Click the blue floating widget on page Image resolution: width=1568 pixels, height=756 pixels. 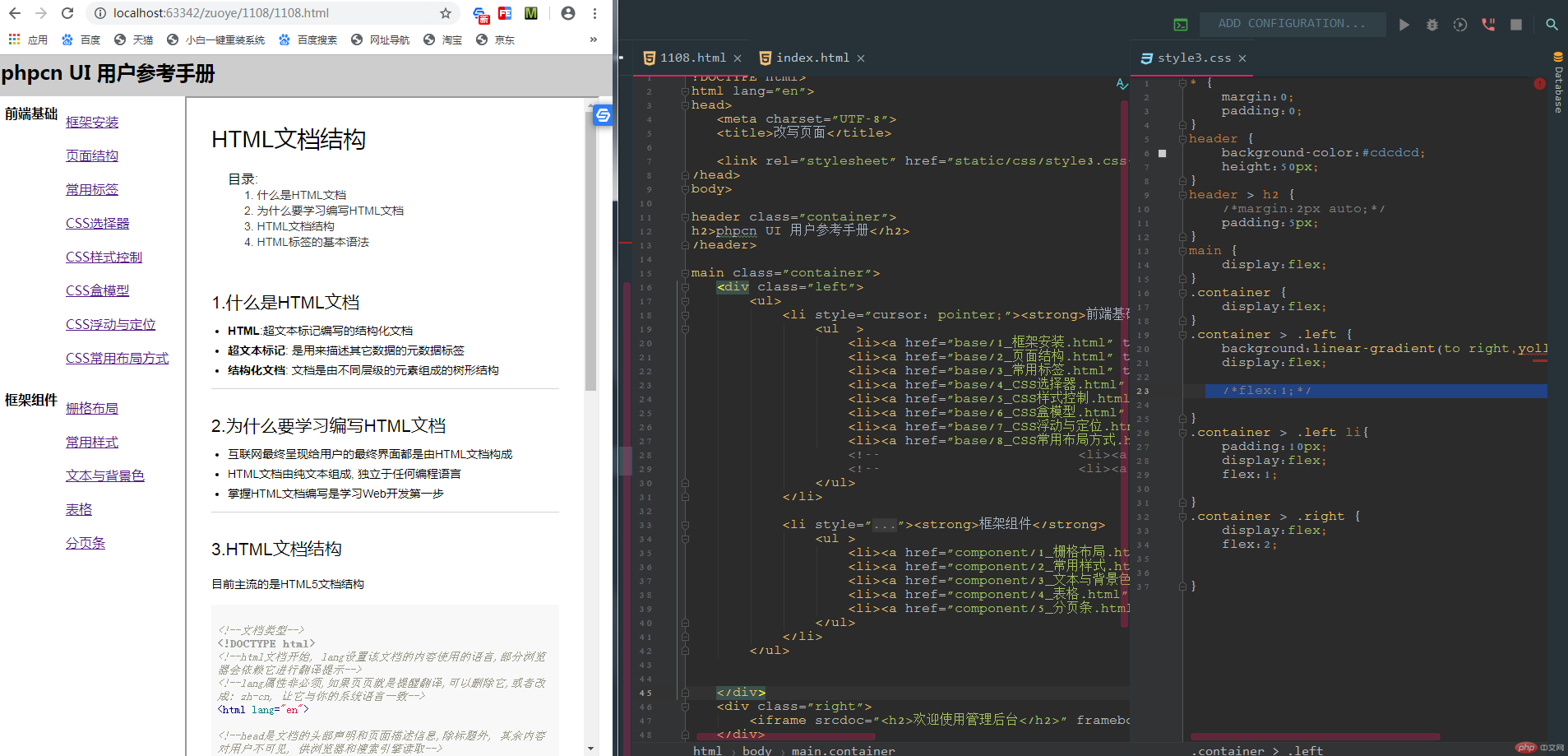pyautogui.click(x=603, y=115)
